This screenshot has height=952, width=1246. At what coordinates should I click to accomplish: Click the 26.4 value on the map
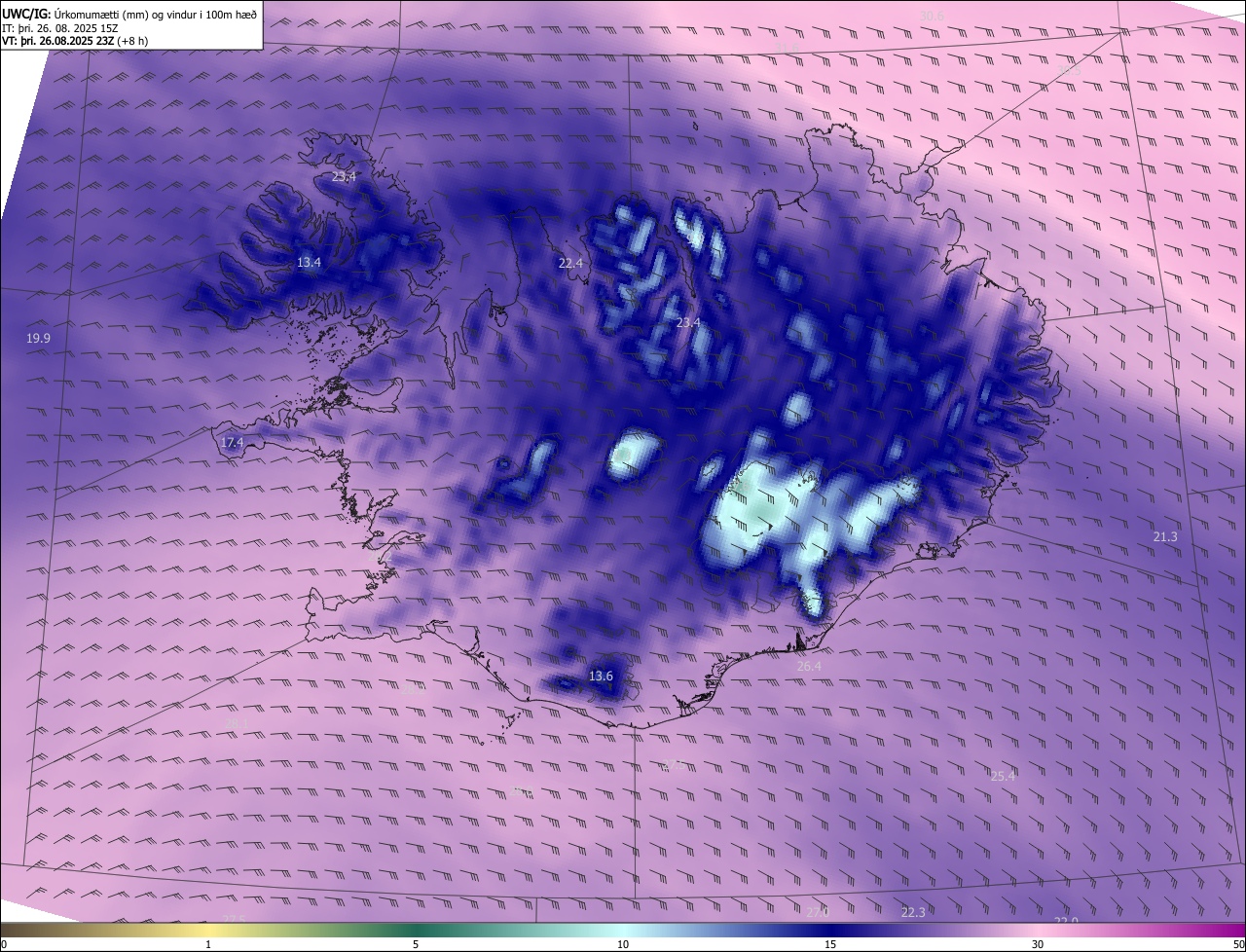[x=809, y=667]
